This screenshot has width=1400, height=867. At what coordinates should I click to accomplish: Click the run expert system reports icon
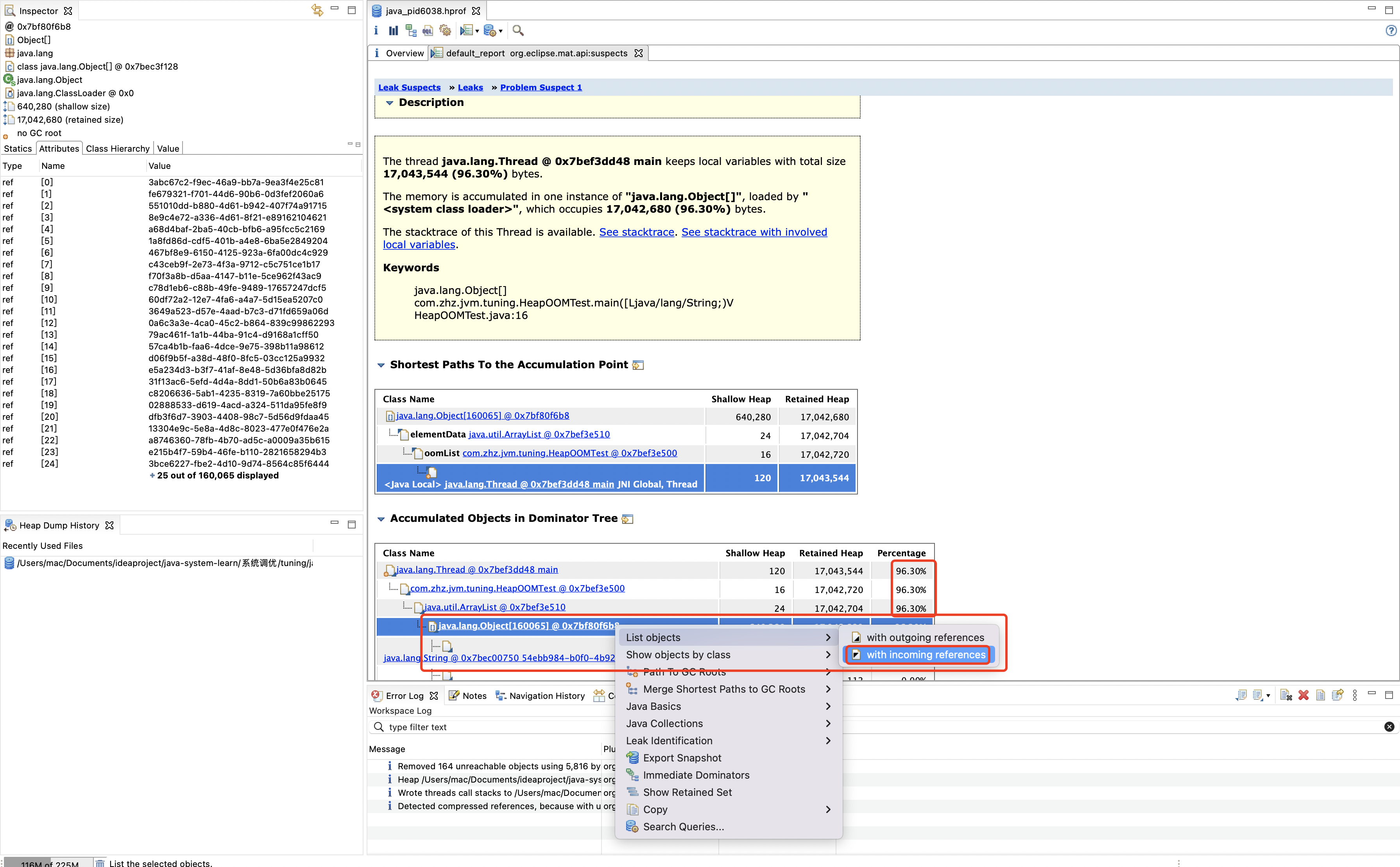click(x=467, y=30)
